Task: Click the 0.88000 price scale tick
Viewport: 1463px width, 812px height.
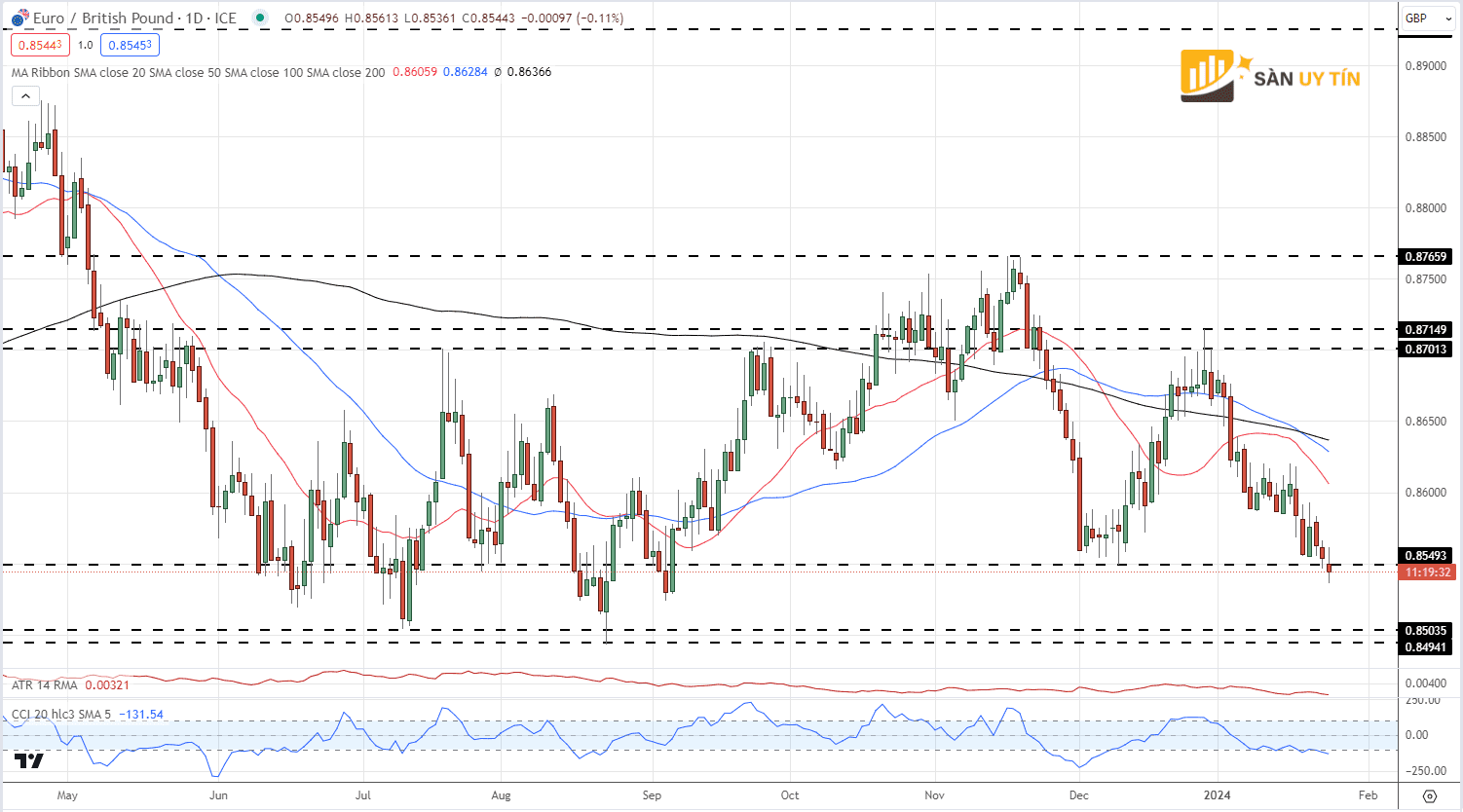Action: 1425,208
